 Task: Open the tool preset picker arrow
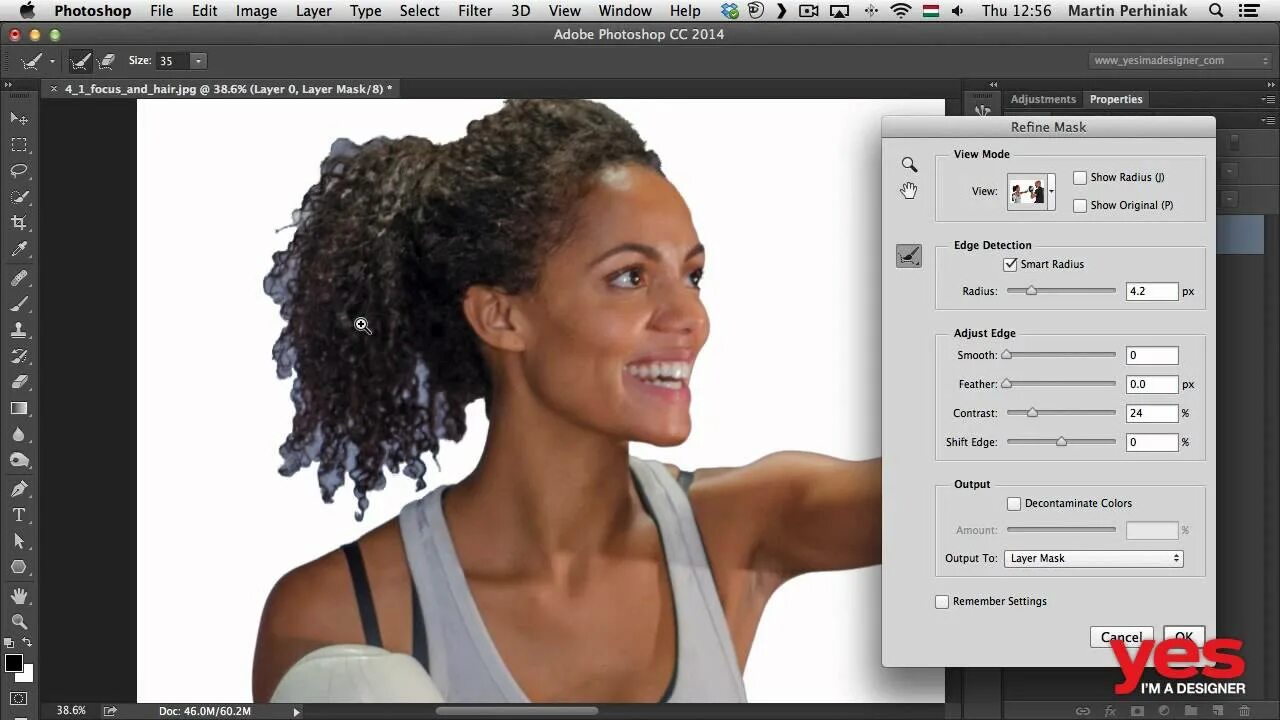[x=52, y=62]
